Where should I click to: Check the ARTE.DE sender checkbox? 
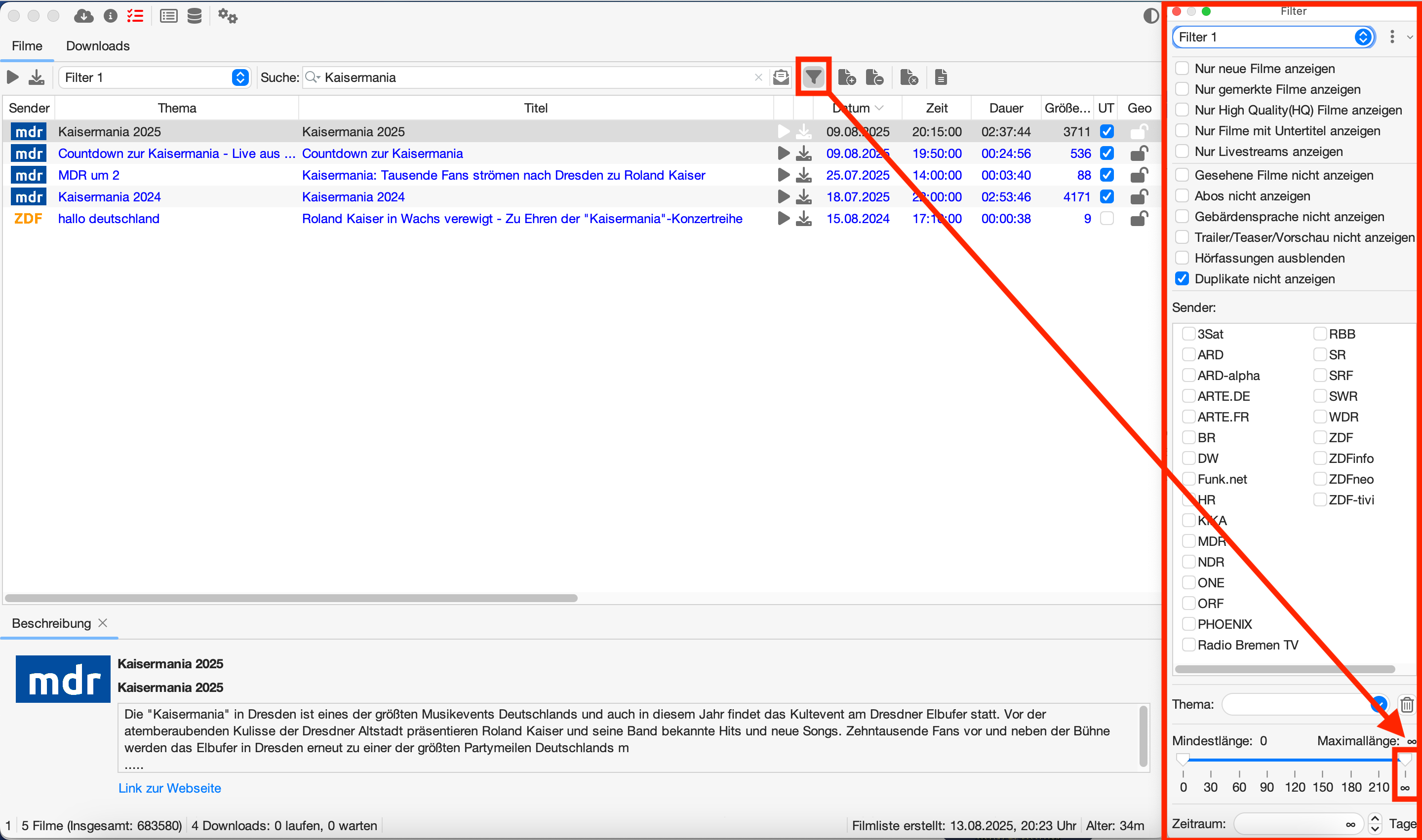1188,396
